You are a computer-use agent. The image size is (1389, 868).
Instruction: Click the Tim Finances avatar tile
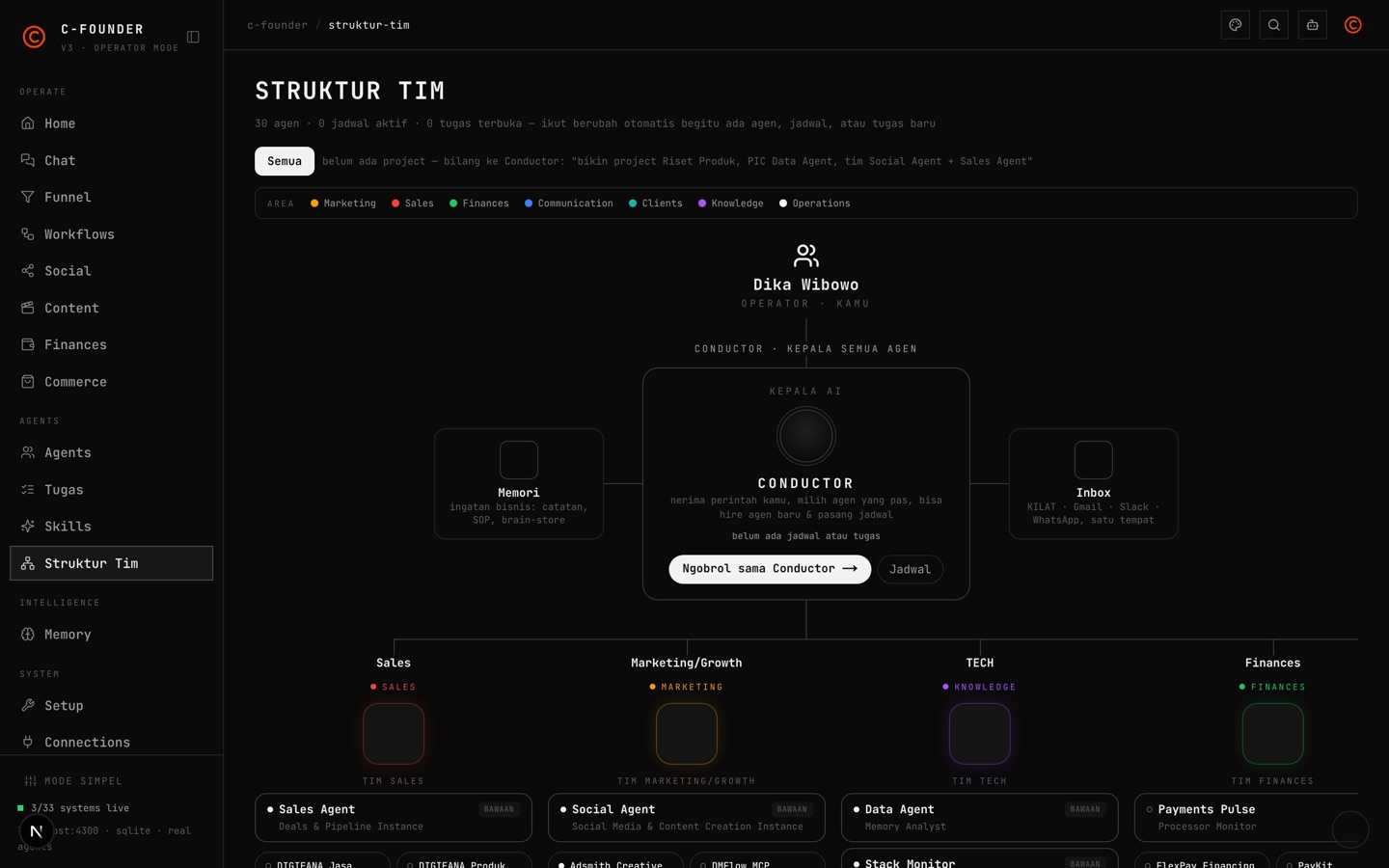tap(1273, 734)
